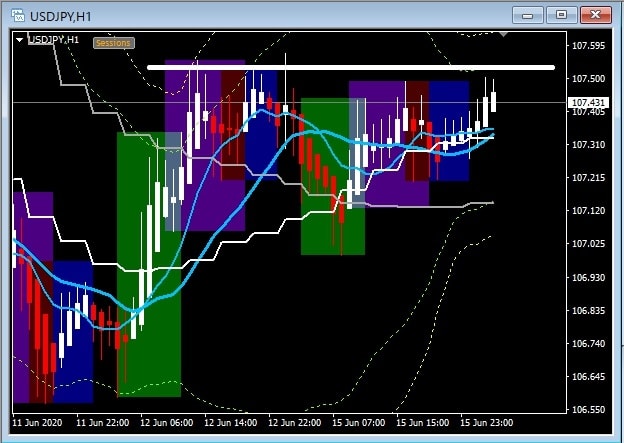This screenshot has height=443, width=624.
Task: Click the current price label 107.431
Action: (x=588, y=103)
